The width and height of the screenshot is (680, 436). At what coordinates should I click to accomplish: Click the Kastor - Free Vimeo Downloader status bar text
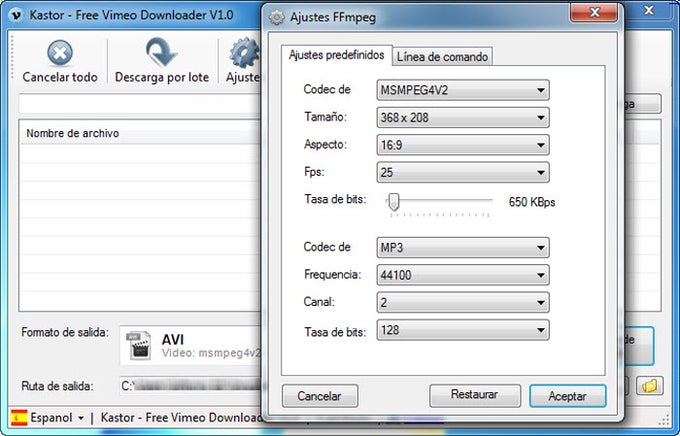pos(182,418)
